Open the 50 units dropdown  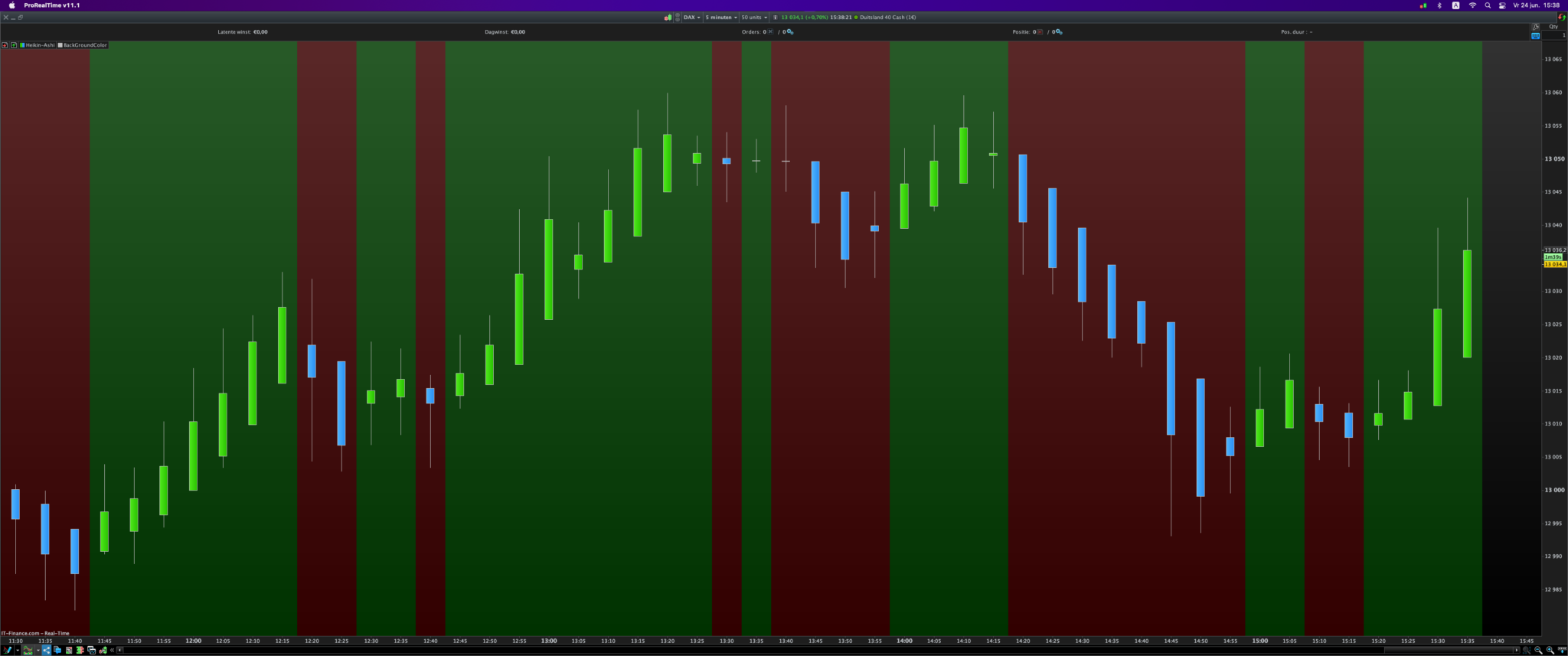tap(754, 17)
